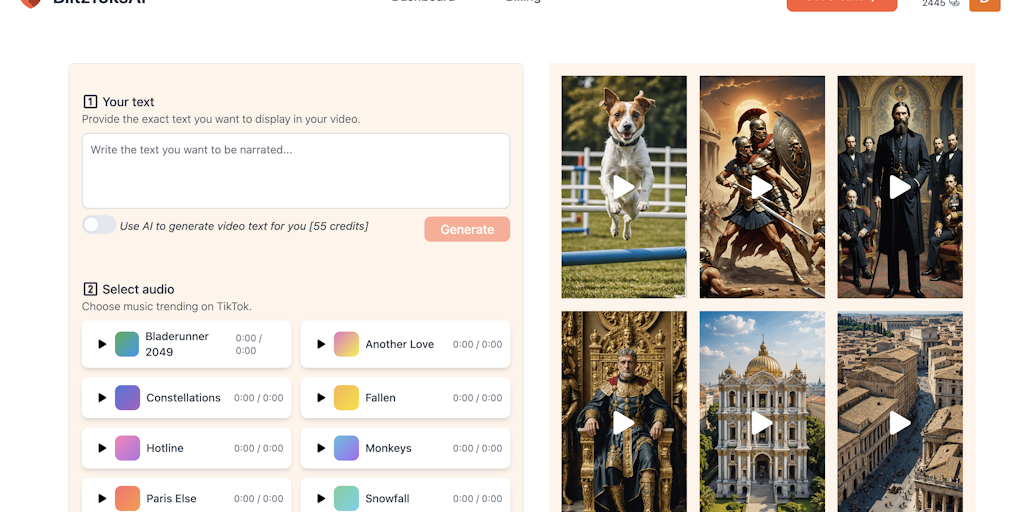
Task: Choose the "Constellations" track name
Action: pos(184,398)
